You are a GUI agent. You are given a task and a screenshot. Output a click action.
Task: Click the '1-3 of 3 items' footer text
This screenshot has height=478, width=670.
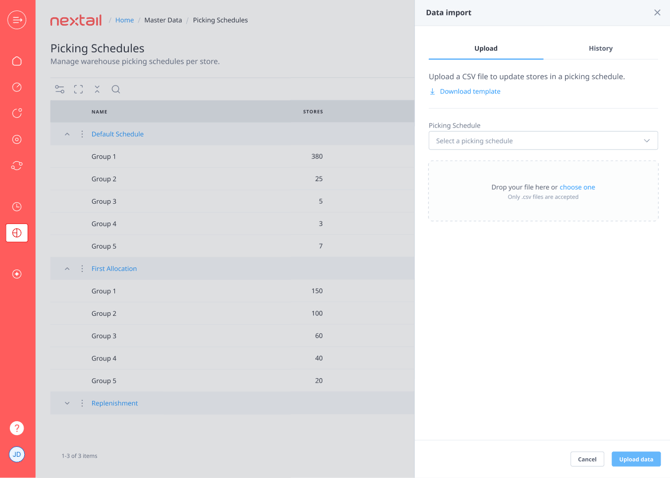coord(79,456)
